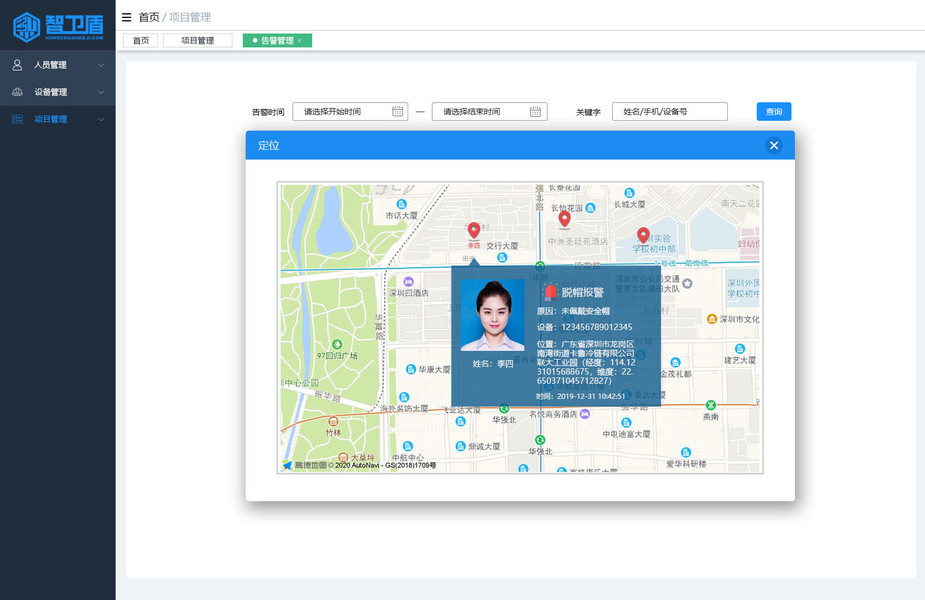Close the 告警管理 tab with its x

[x=300, y=41]
